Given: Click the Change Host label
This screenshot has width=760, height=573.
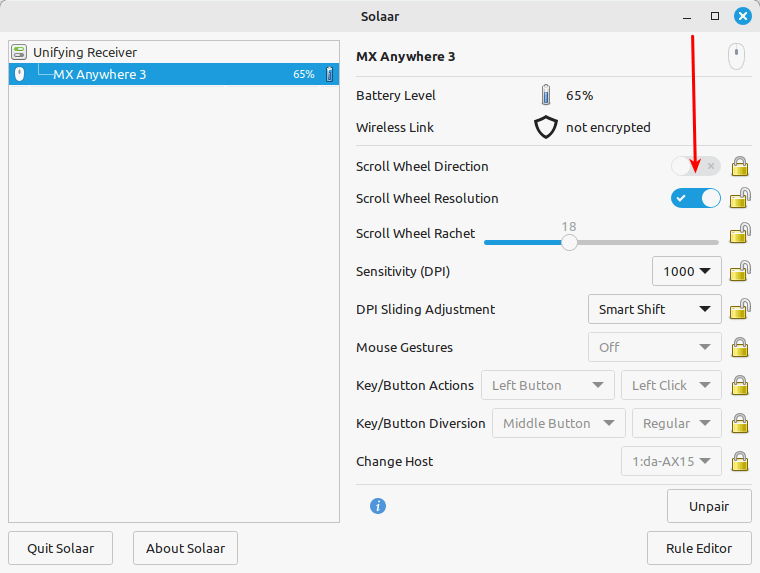Looking at the screenshot, I should coord(395,462).
